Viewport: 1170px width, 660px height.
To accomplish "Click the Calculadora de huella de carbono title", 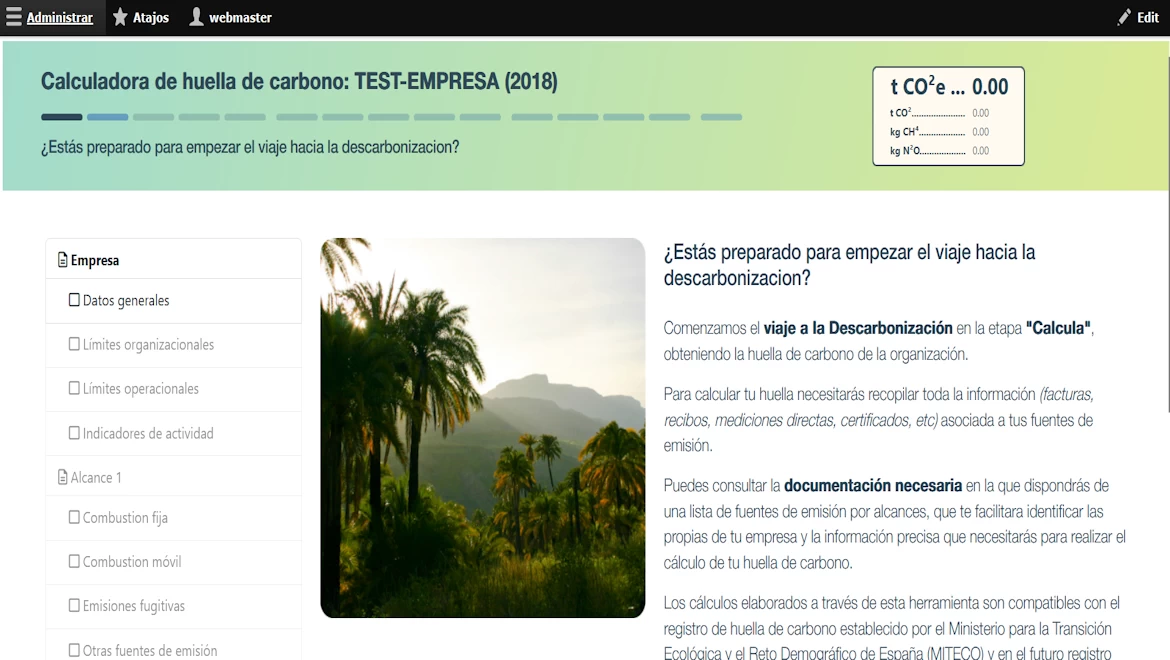I will [299, 81].
